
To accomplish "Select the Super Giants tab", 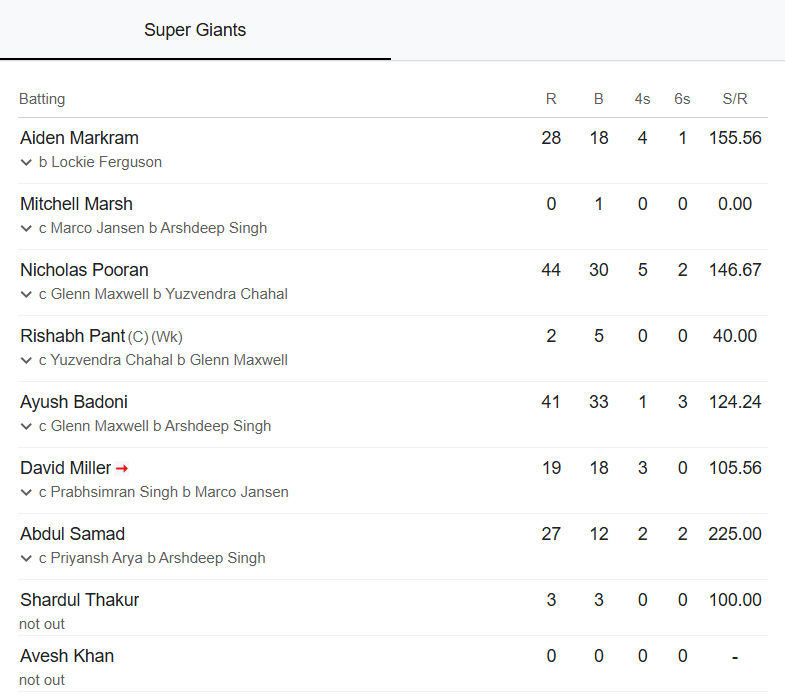I will [195, 30].
